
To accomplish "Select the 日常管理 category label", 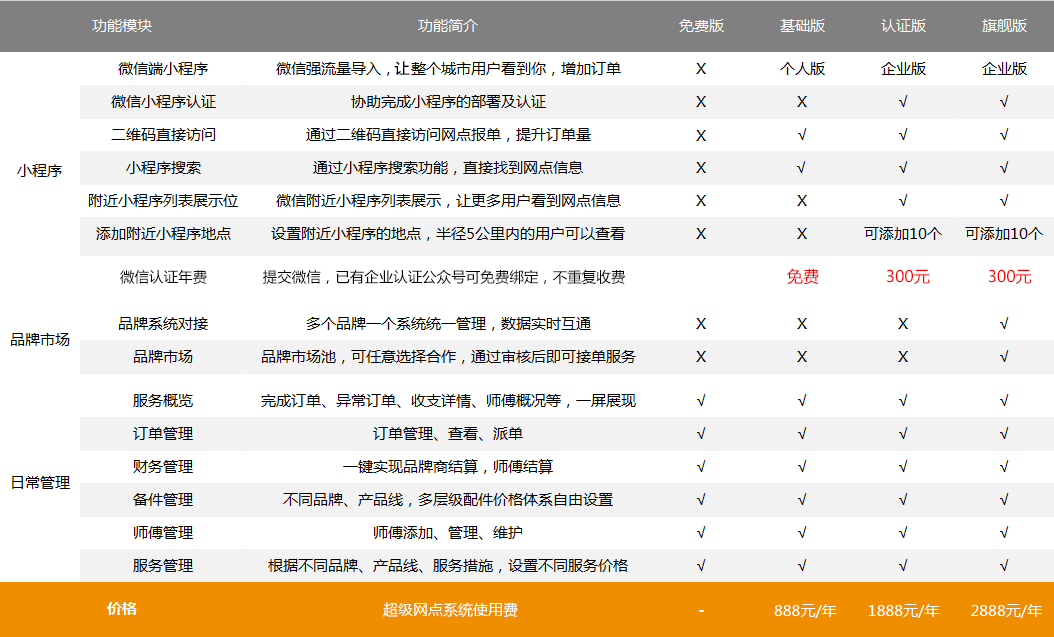I will tap(40, 483).
